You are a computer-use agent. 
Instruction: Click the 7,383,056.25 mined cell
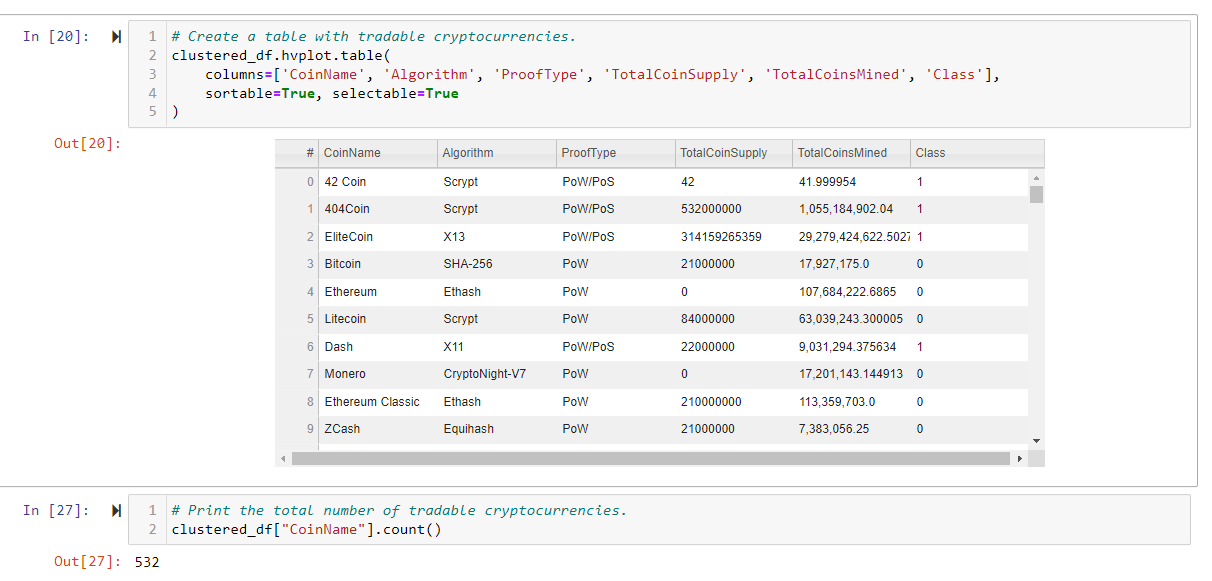pyautogui.click(x=852, y=429)
